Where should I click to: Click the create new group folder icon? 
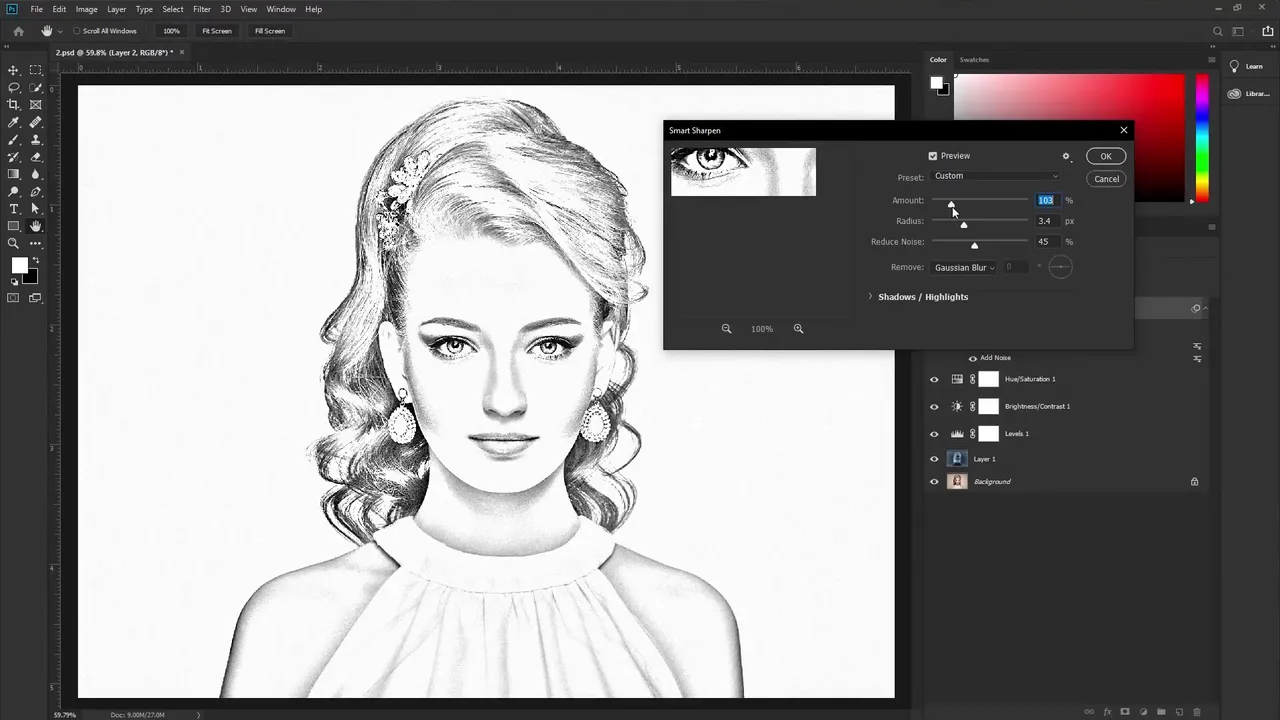[x=1162, y=712]
